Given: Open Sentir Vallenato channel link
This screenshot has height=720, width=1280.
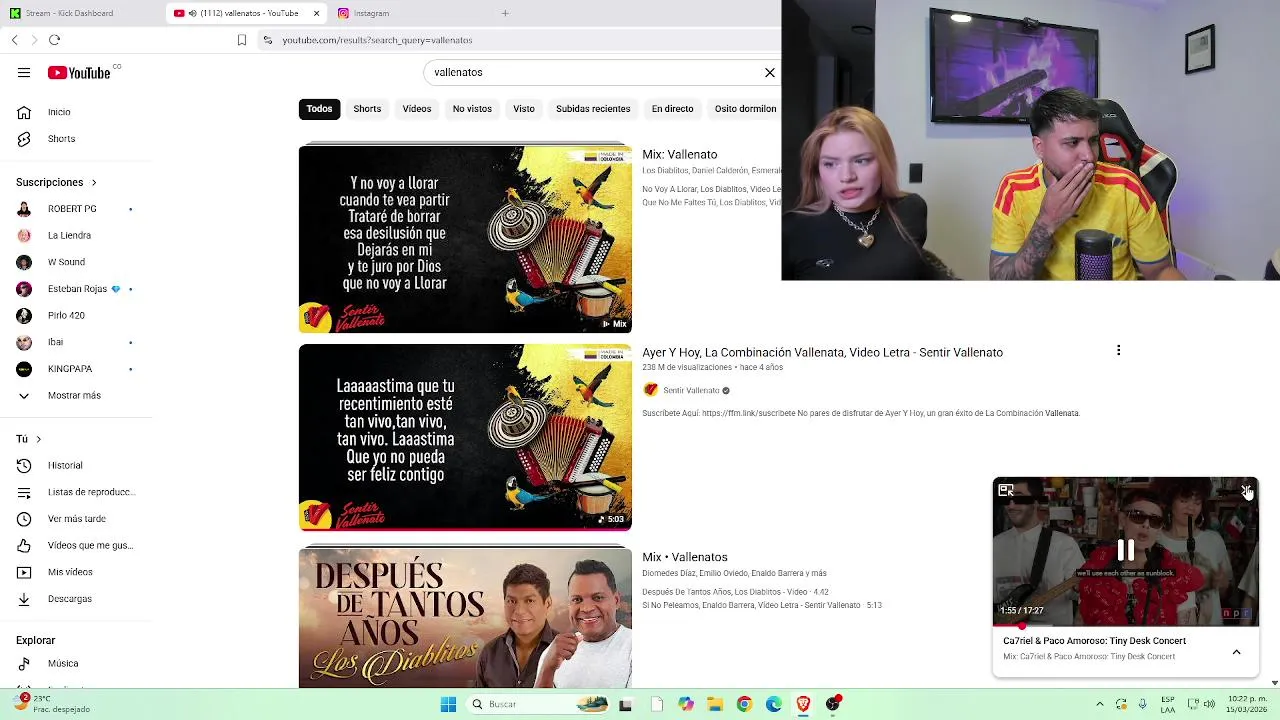Looking at the screenshot, I should (691, 390).
